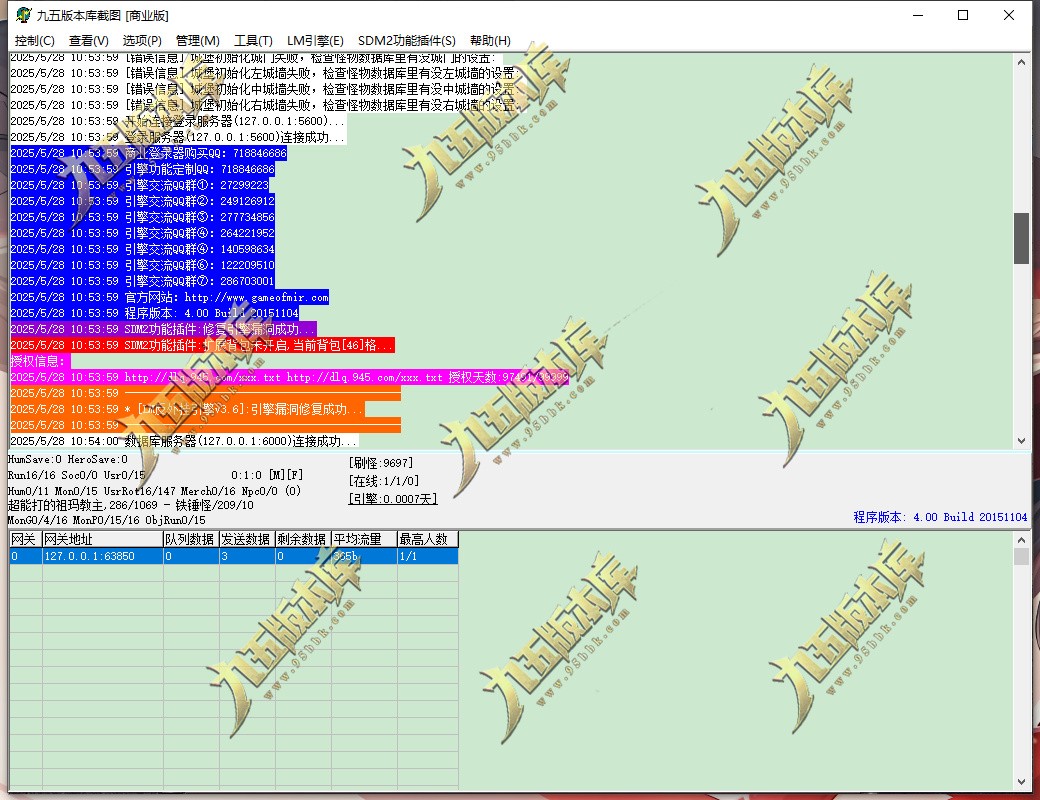1040x800 pixels.
Task: Open the 管理(M) menu
Action: [x=198, y=40]
